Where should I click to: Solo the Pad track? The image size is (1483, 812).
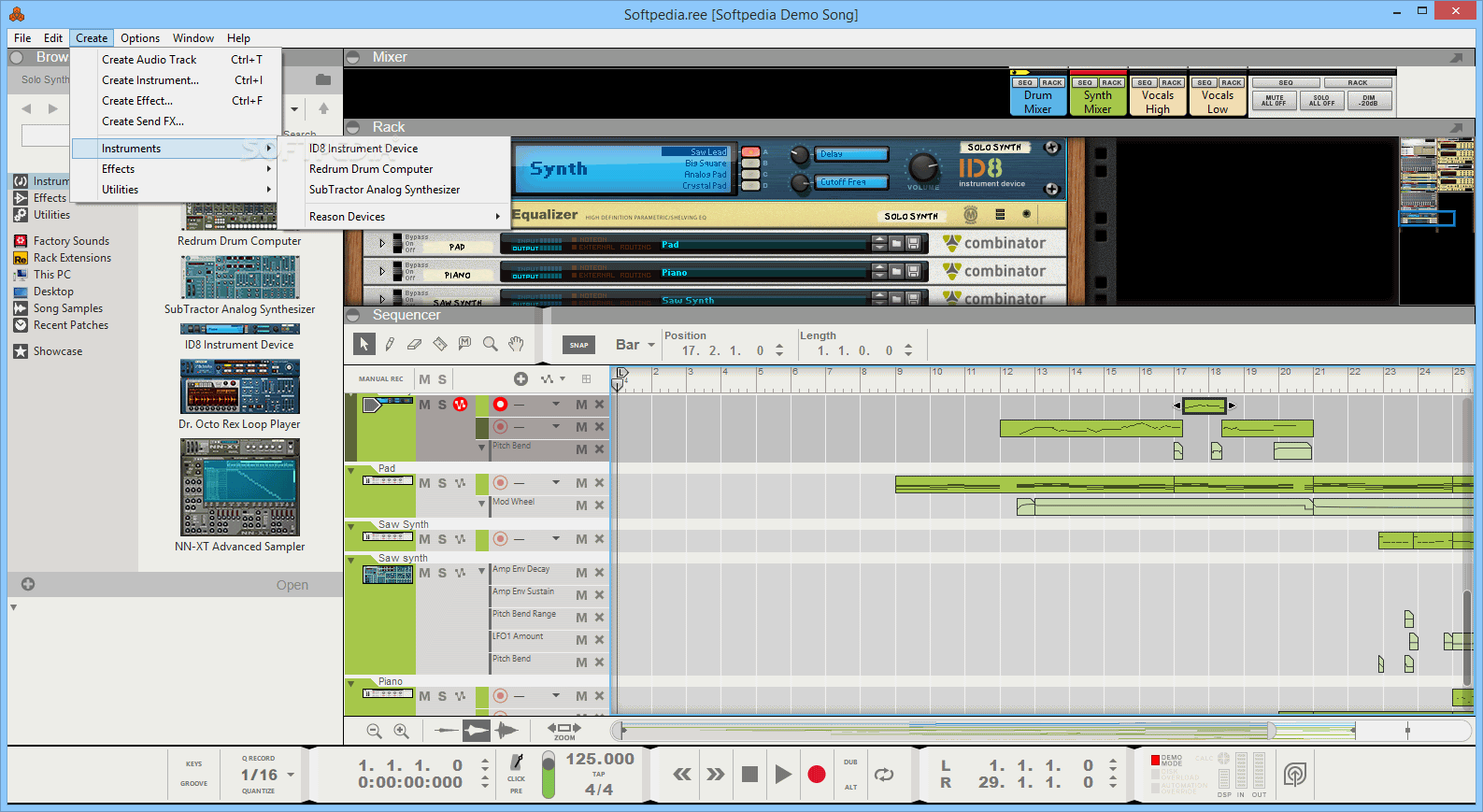(442, 483)
